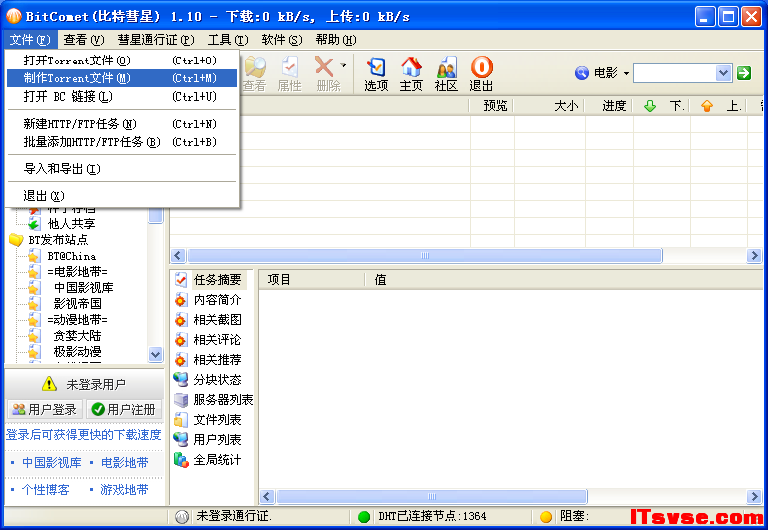The width and height of the screenshot is (768, 530).
Task: Click inside the search text input field
Action: tap(675, 73)
